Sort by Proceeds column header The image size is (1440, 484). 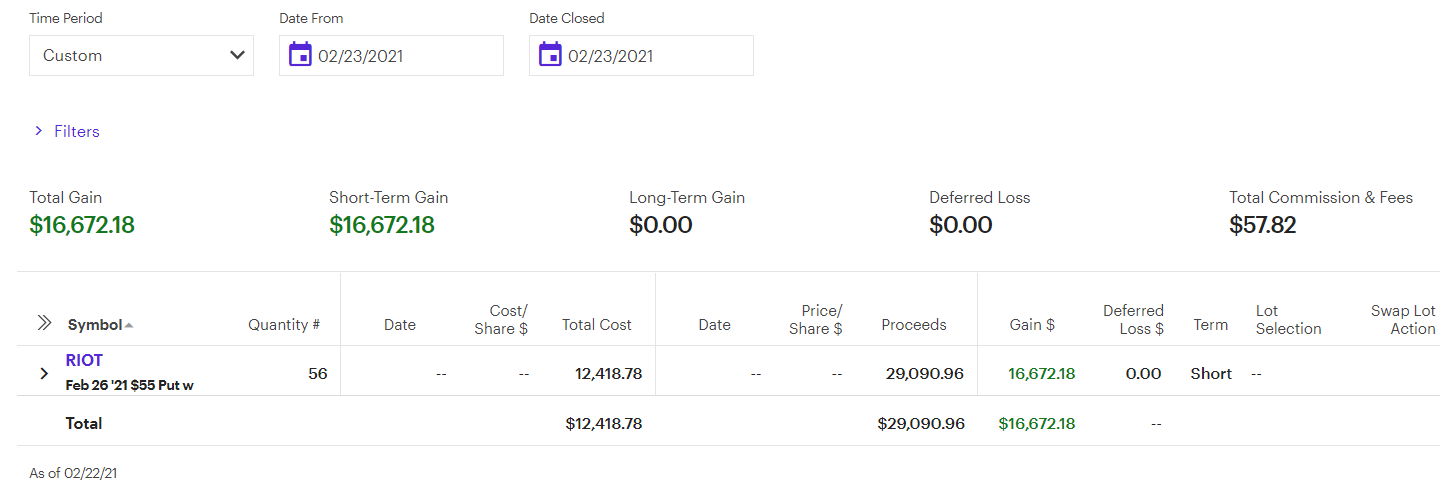point(914,324)
